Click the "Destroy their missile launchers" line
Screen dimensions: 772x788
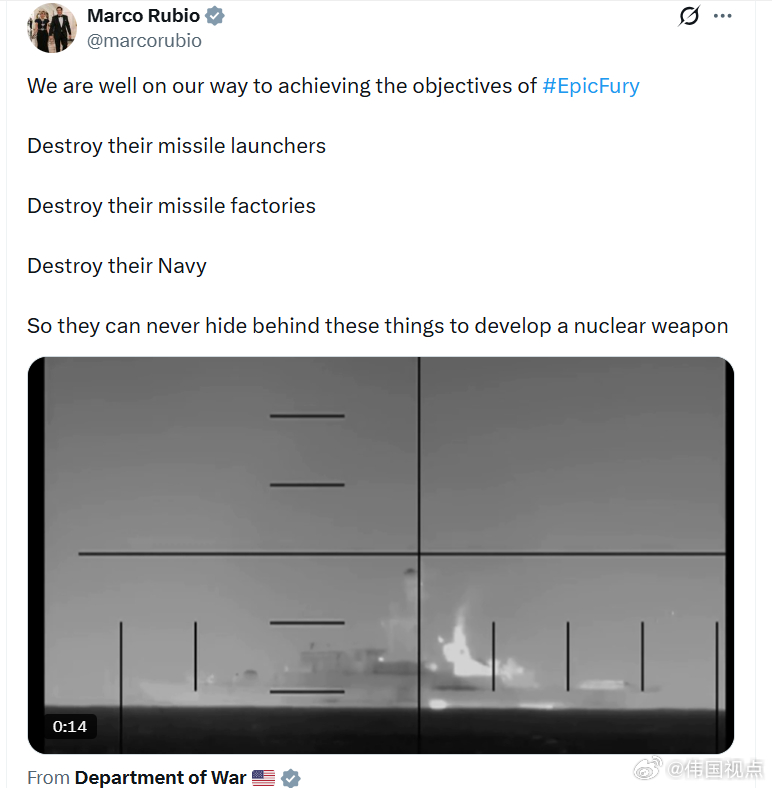pyautogui.click(x=176, y=145)
